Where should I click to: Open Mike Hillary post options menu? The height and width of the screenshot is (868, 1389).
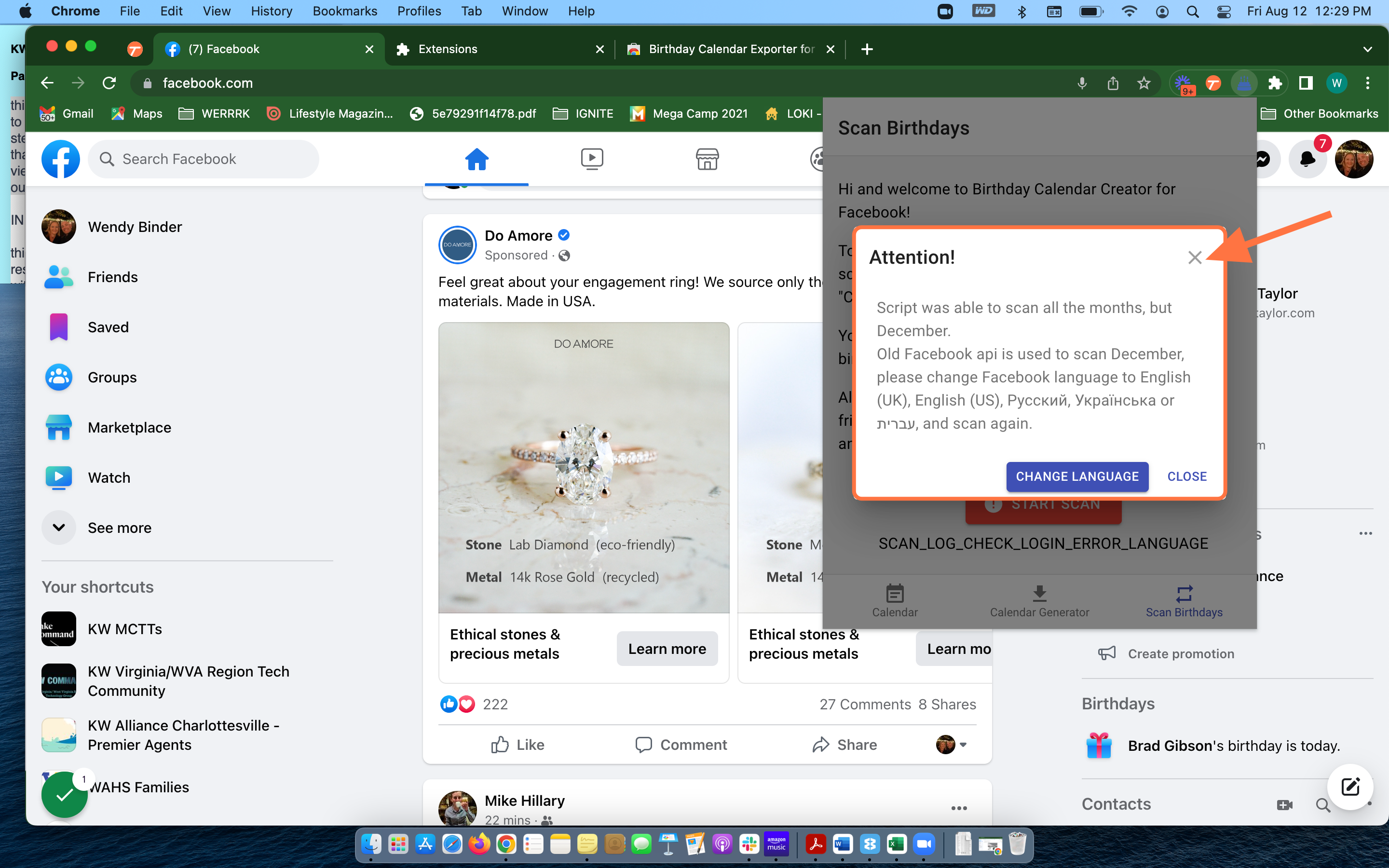(959, 808)
